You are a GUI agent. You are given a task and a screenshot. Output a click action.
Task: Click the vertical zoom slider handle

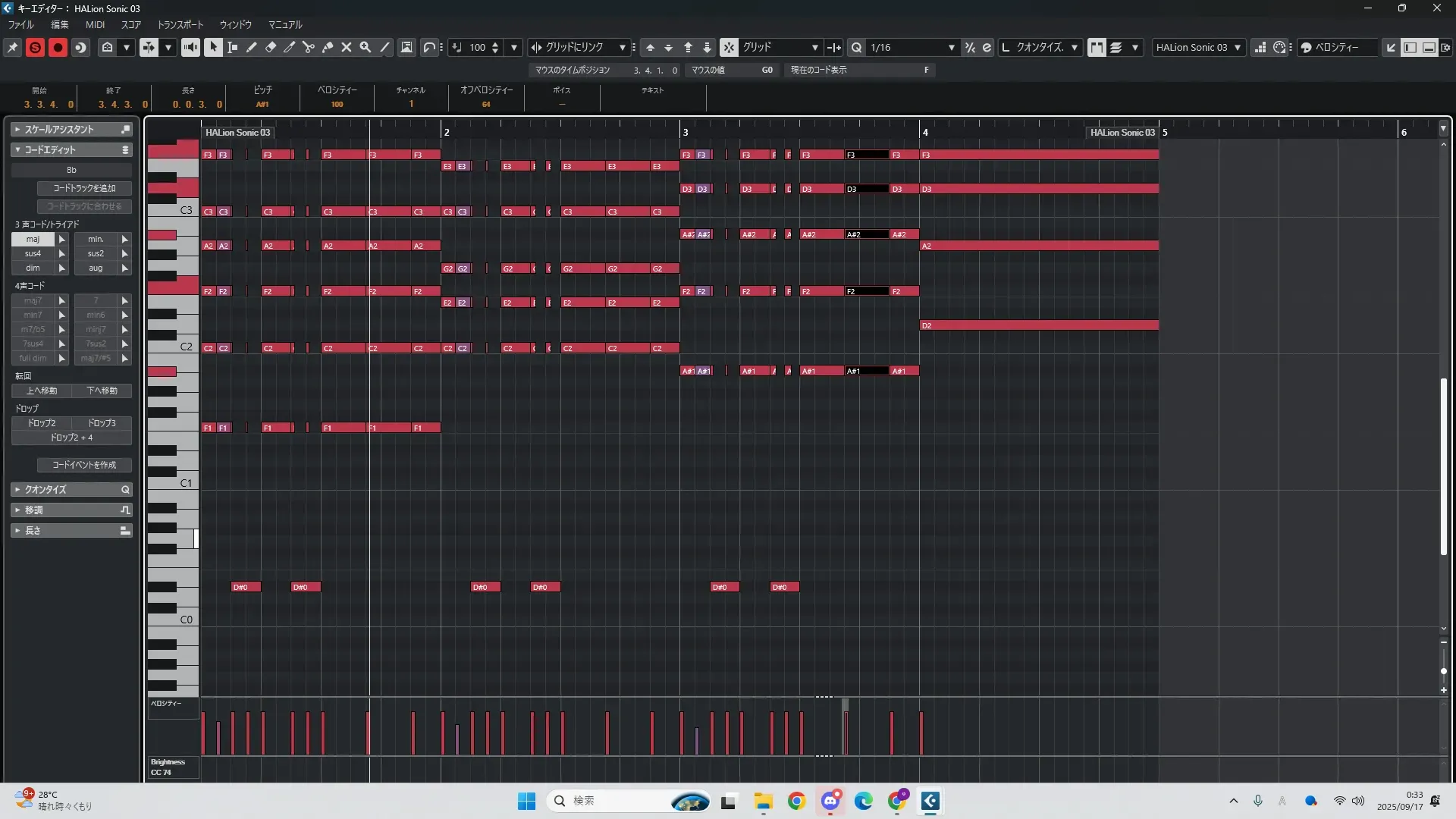pos(1443,671)
